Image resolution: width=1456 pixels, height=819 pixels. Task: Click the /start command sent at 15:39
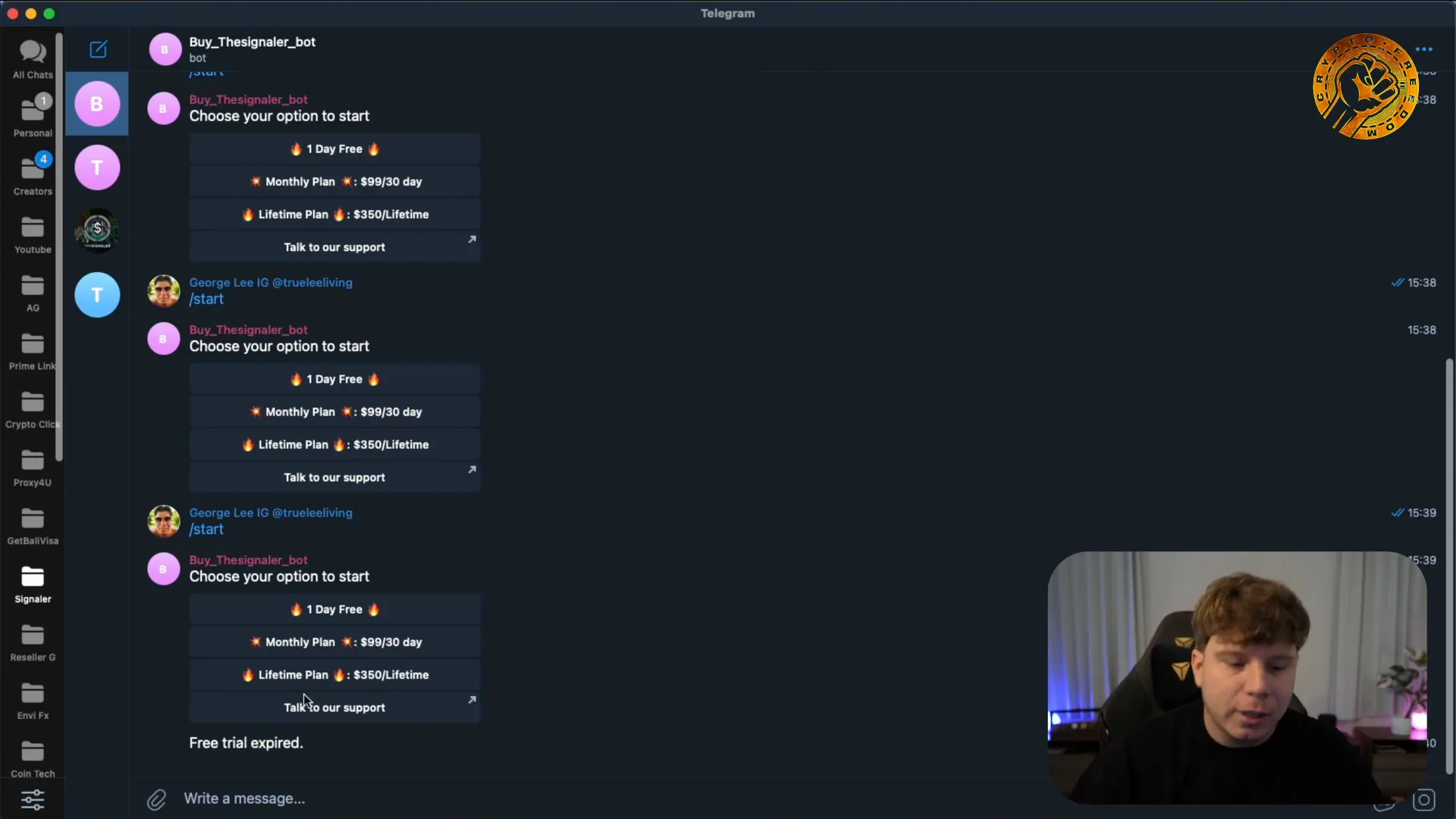(206, 529)
